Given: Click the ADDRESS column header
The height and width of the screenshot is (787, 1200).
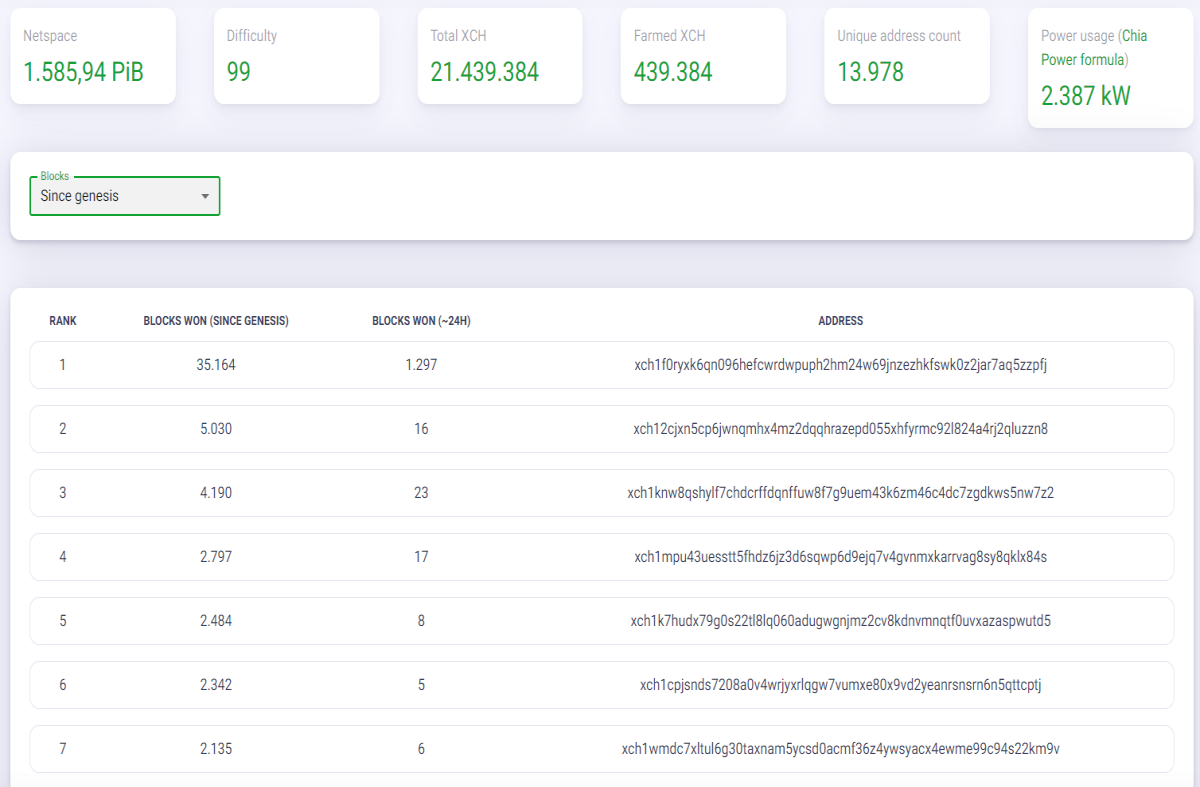Looking at the screenshot, I should coord(841,321).
